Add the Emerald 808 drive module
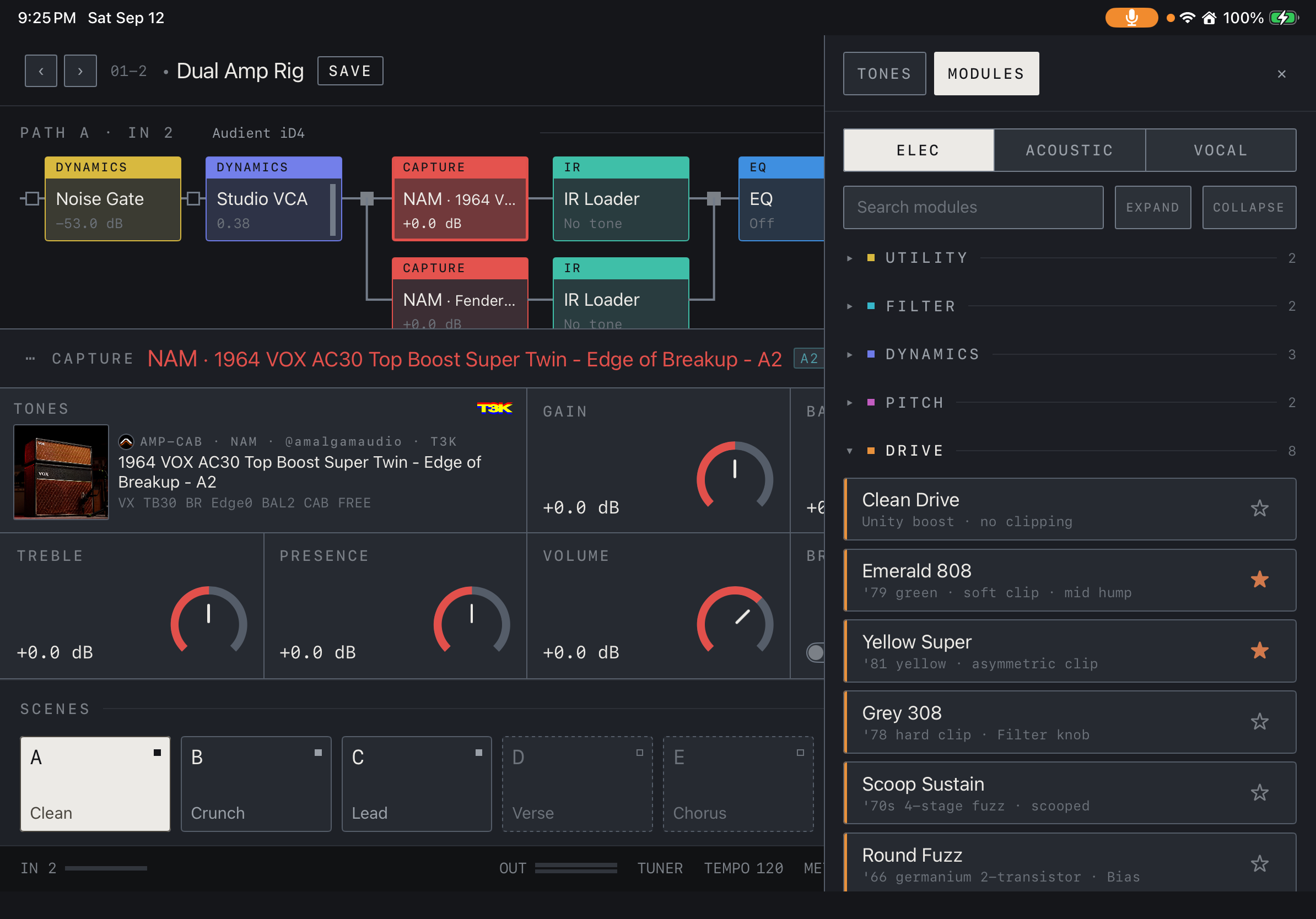 [1070, 580]
